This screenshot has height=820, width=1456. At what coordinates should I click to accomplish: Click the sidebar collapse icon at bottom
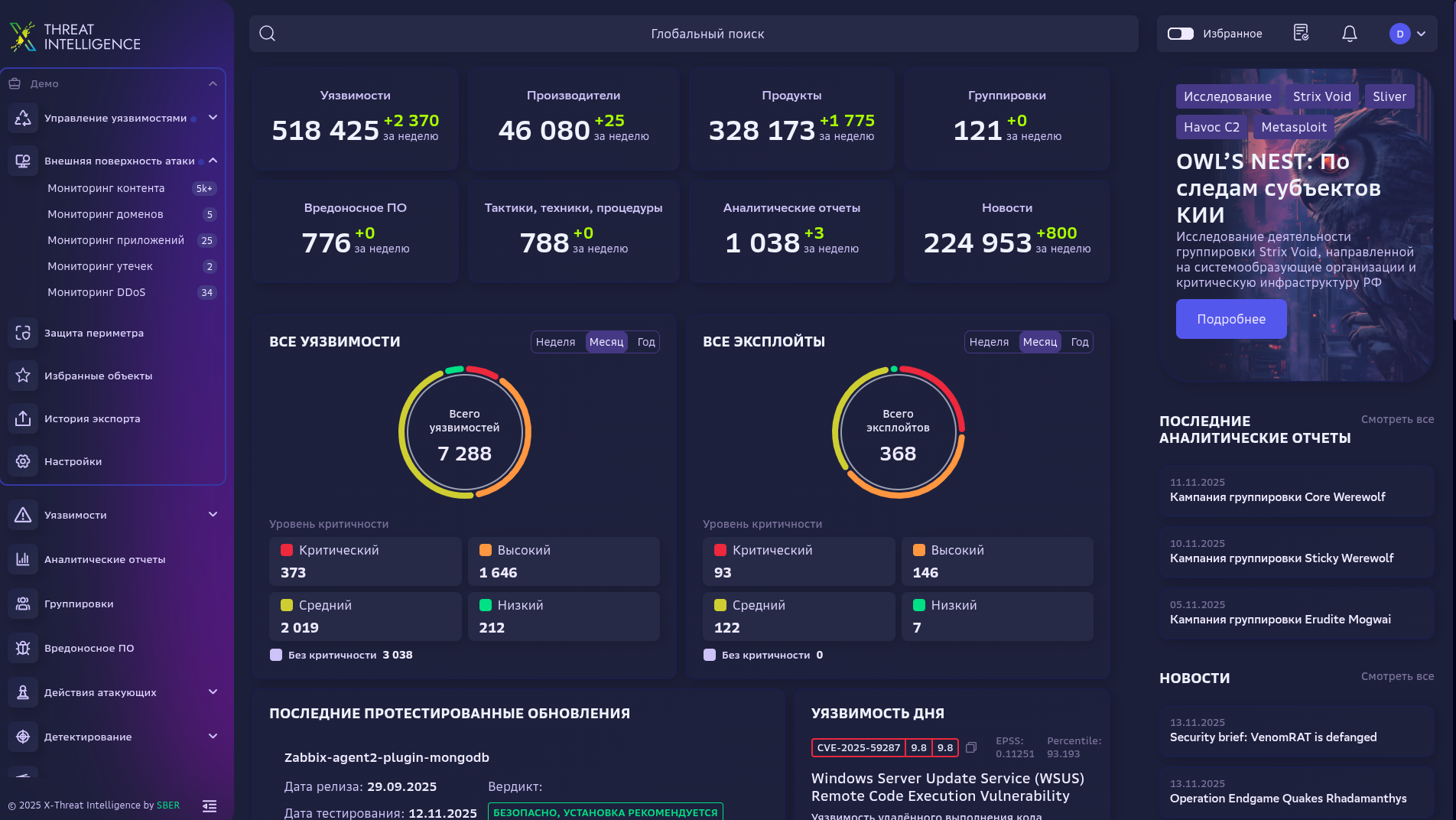pos(210,805)
